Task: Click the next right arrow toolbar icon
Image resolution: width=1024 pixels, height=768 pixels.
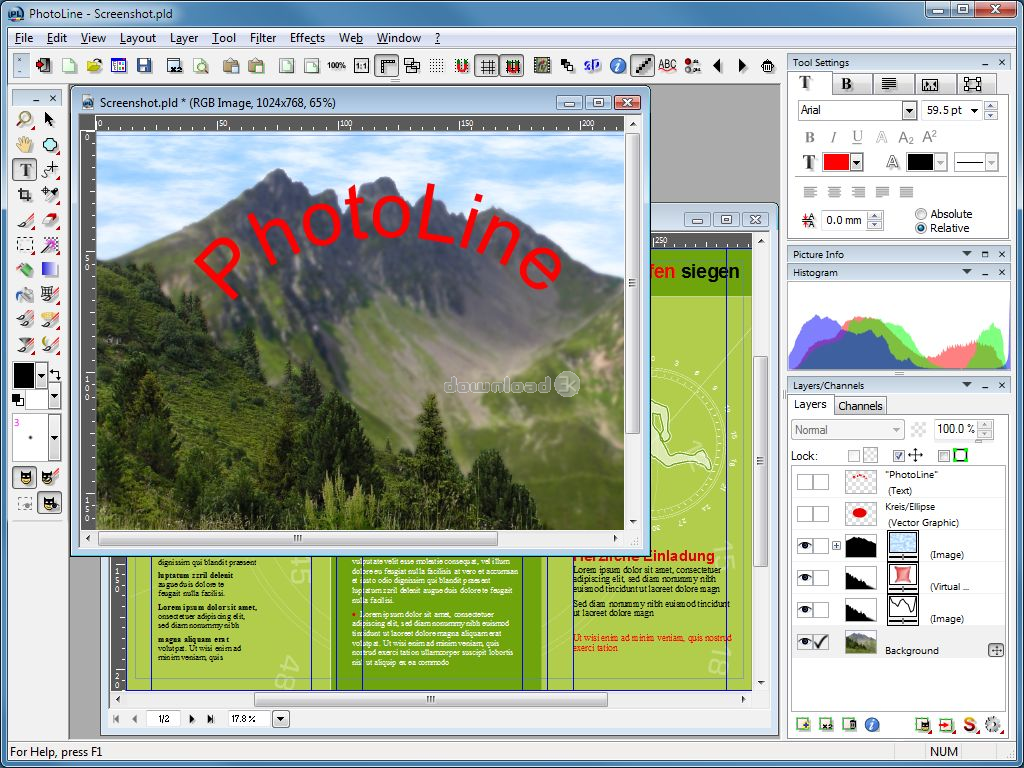Action: click(x=743, y=65)
